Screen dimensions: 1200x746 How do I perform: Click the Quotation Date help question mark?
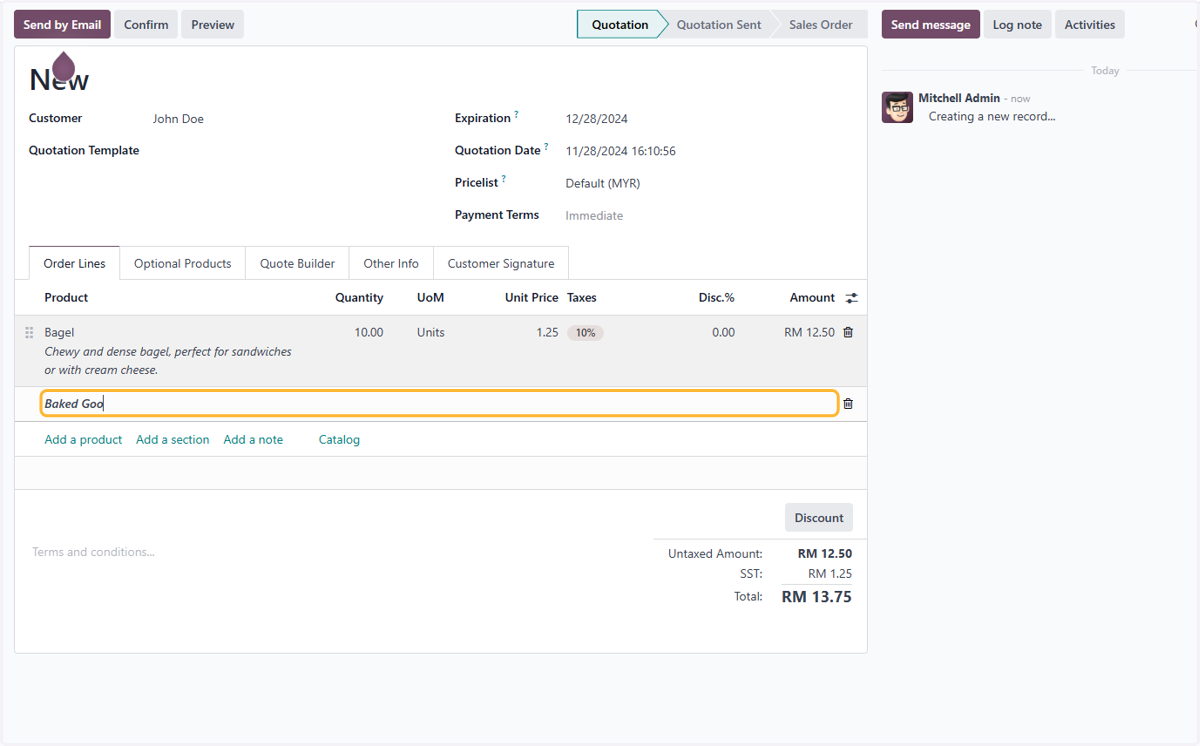pyautogui.click(x=546, y=147)
